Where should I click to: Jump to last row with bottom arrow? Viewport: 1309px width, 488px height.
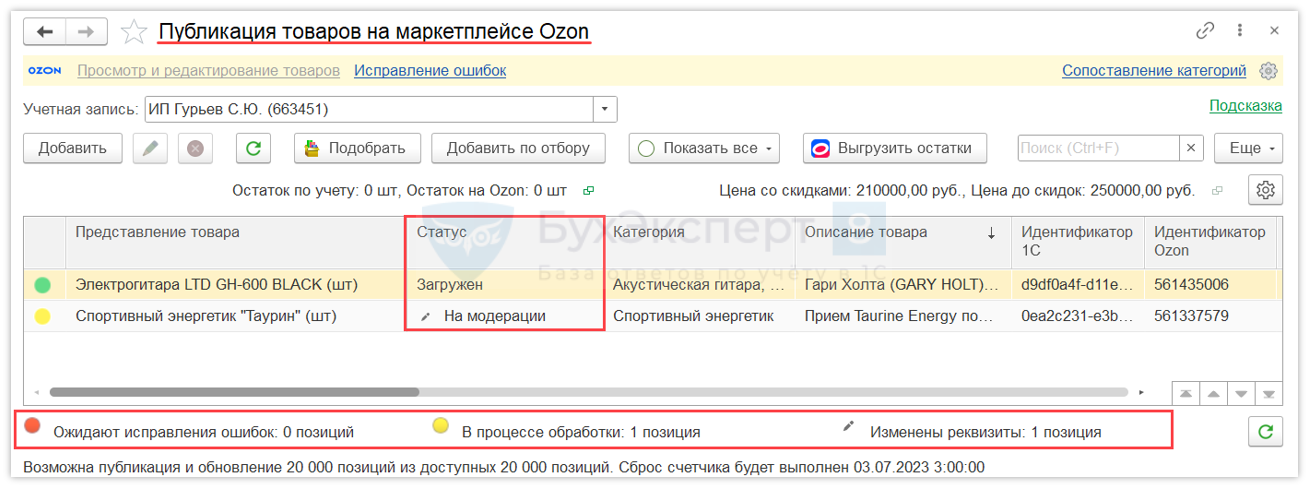pos(1269,393)
